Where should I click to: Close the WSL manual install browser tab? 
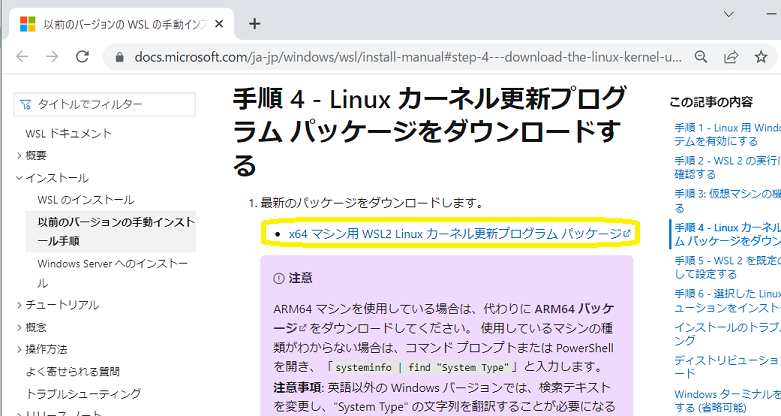(x=219, y=24)
